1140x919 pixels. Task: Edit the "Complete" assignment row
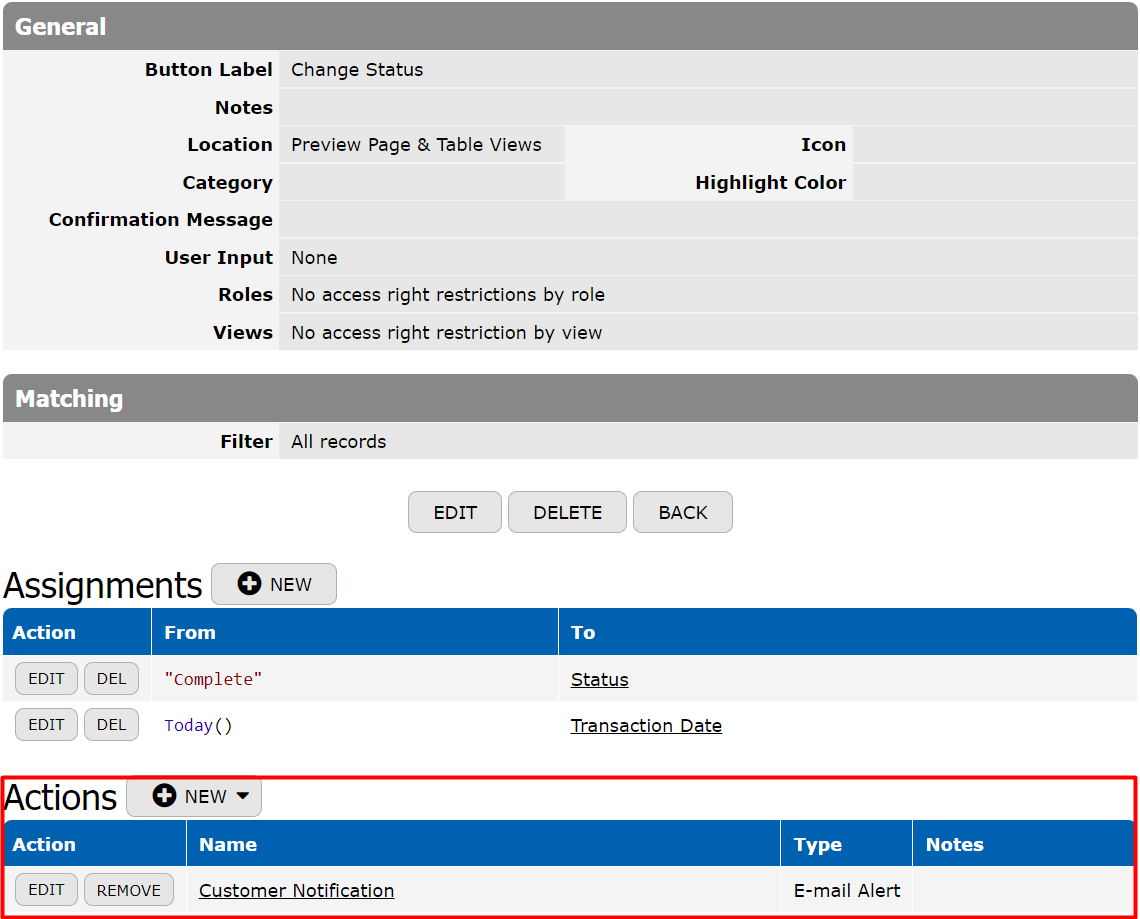(x=46, y=679)
